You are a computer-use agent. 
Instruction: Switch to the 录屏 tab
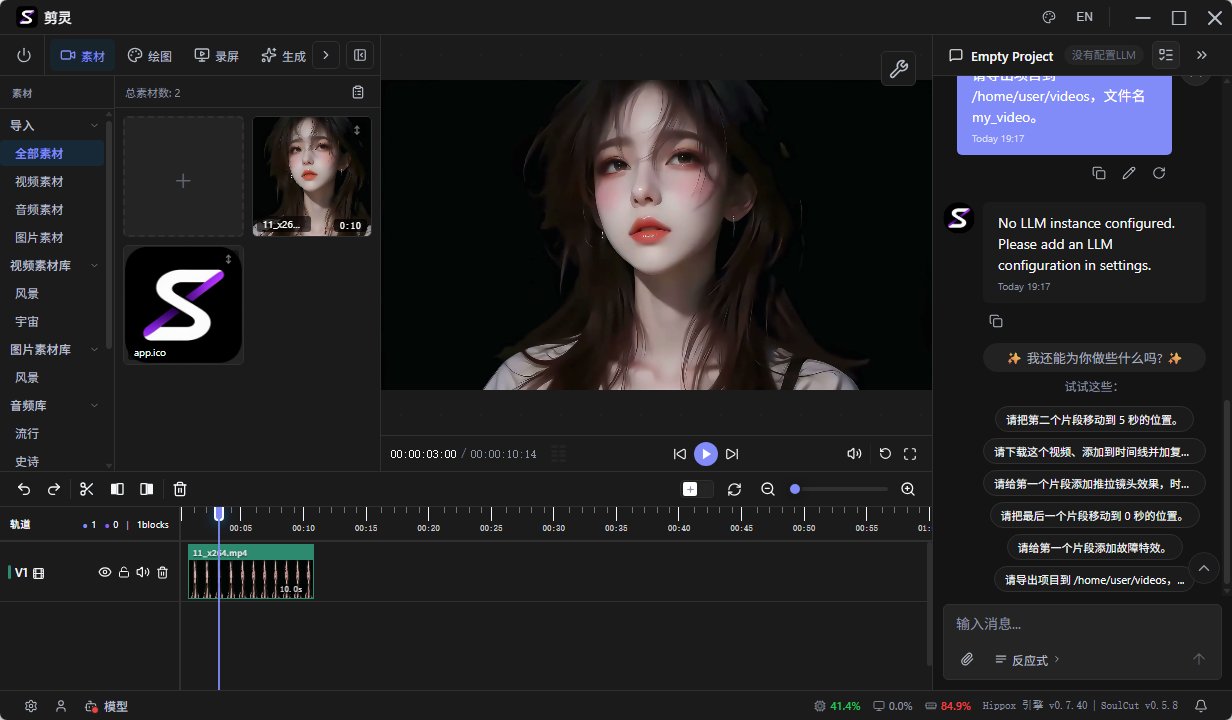pyautogui.click(x=217, y=56)
